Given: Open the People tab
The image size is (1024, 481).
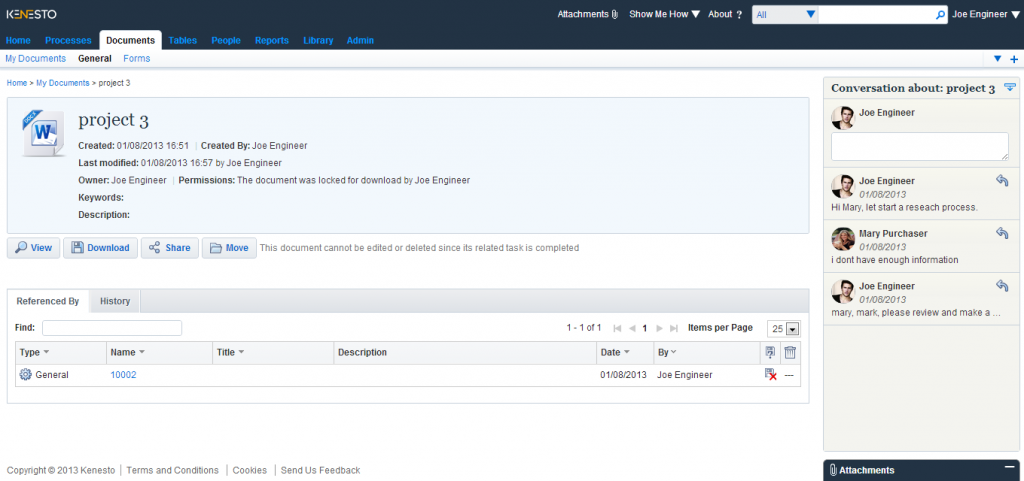Looking at the screenshot, I should tap(226, 40).
